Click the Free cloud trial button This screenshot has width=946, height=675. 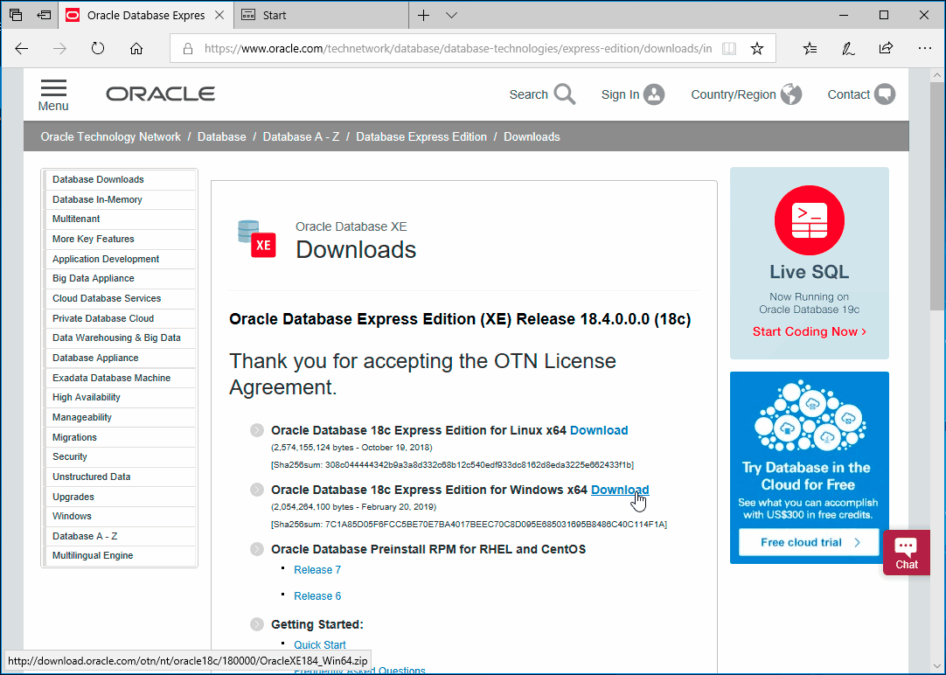click(808, 542)
